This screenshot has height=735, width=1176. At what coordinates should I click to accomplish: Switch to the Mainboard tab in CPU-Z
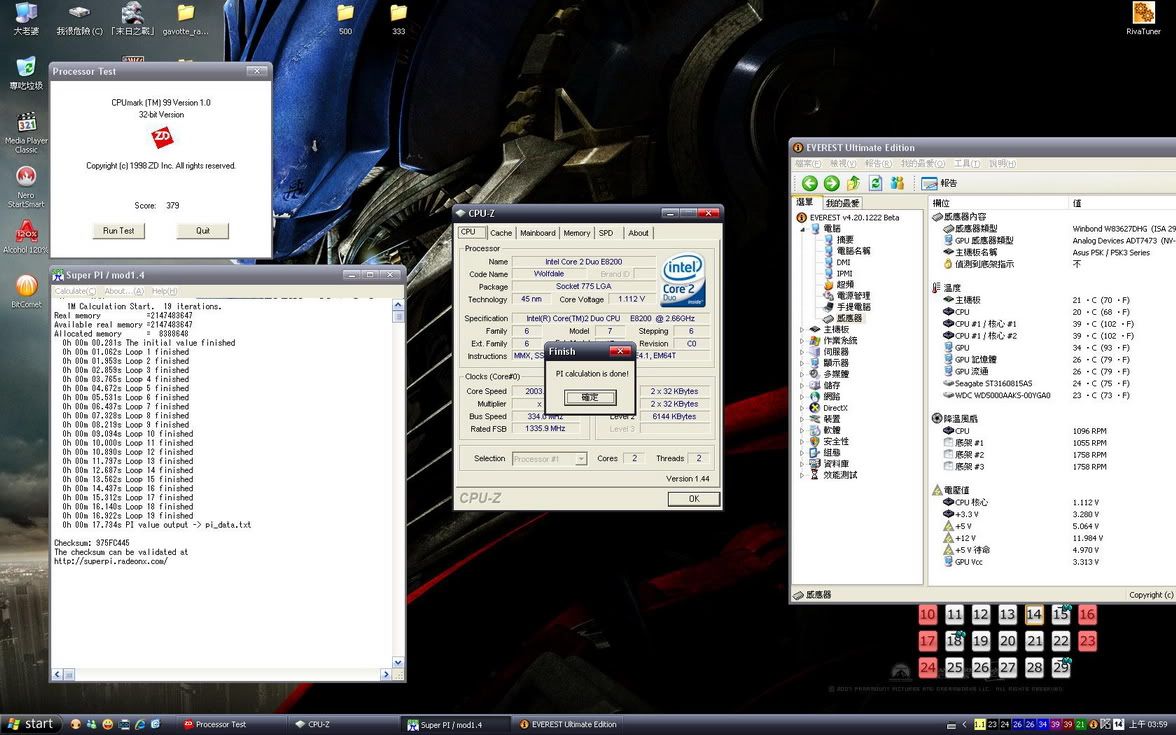(x=538, y=233)
